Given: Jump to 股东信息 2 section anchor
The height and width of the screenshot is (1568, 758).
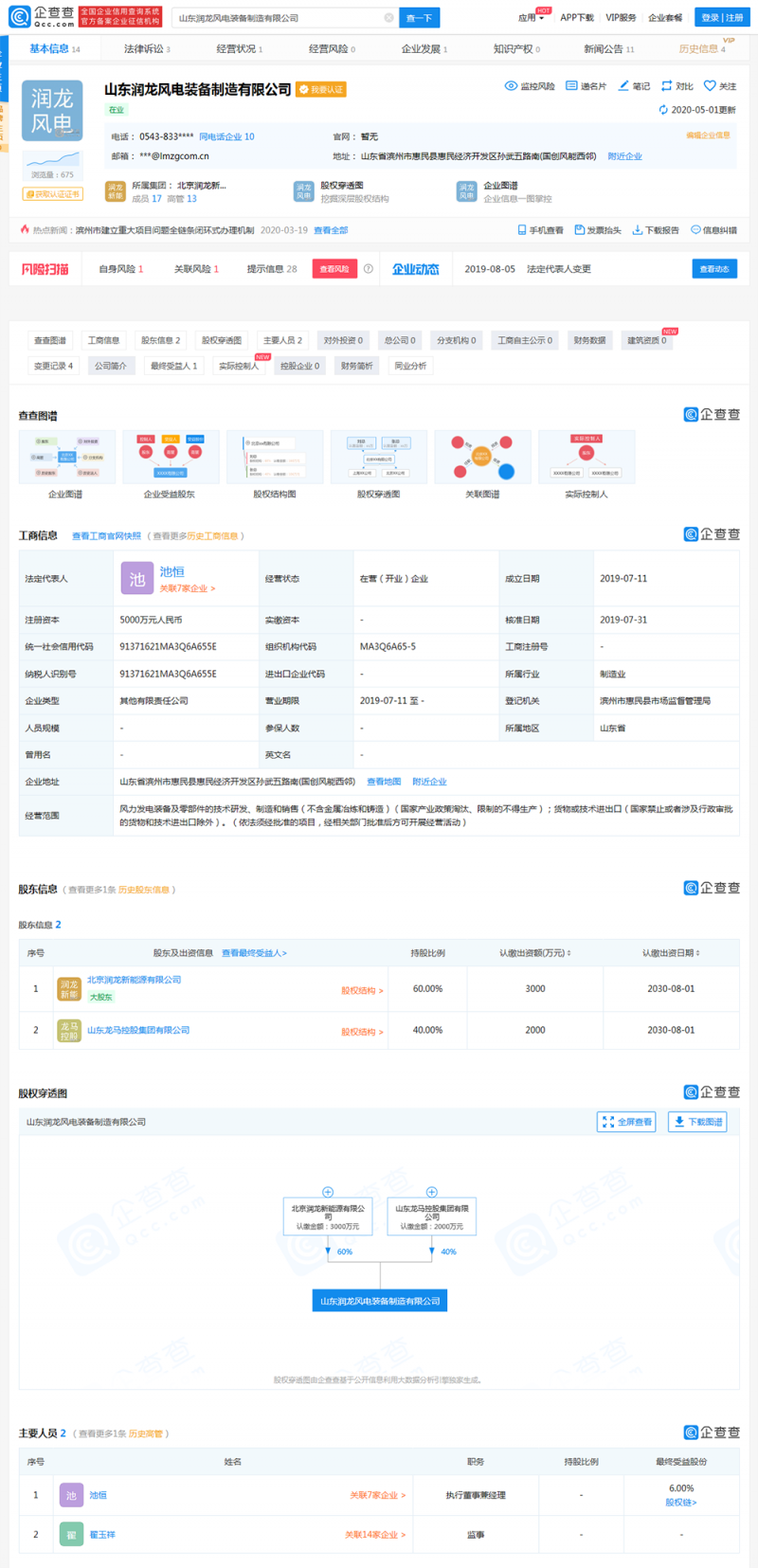Looking at the screenshot, I should [x=160, y=340].
